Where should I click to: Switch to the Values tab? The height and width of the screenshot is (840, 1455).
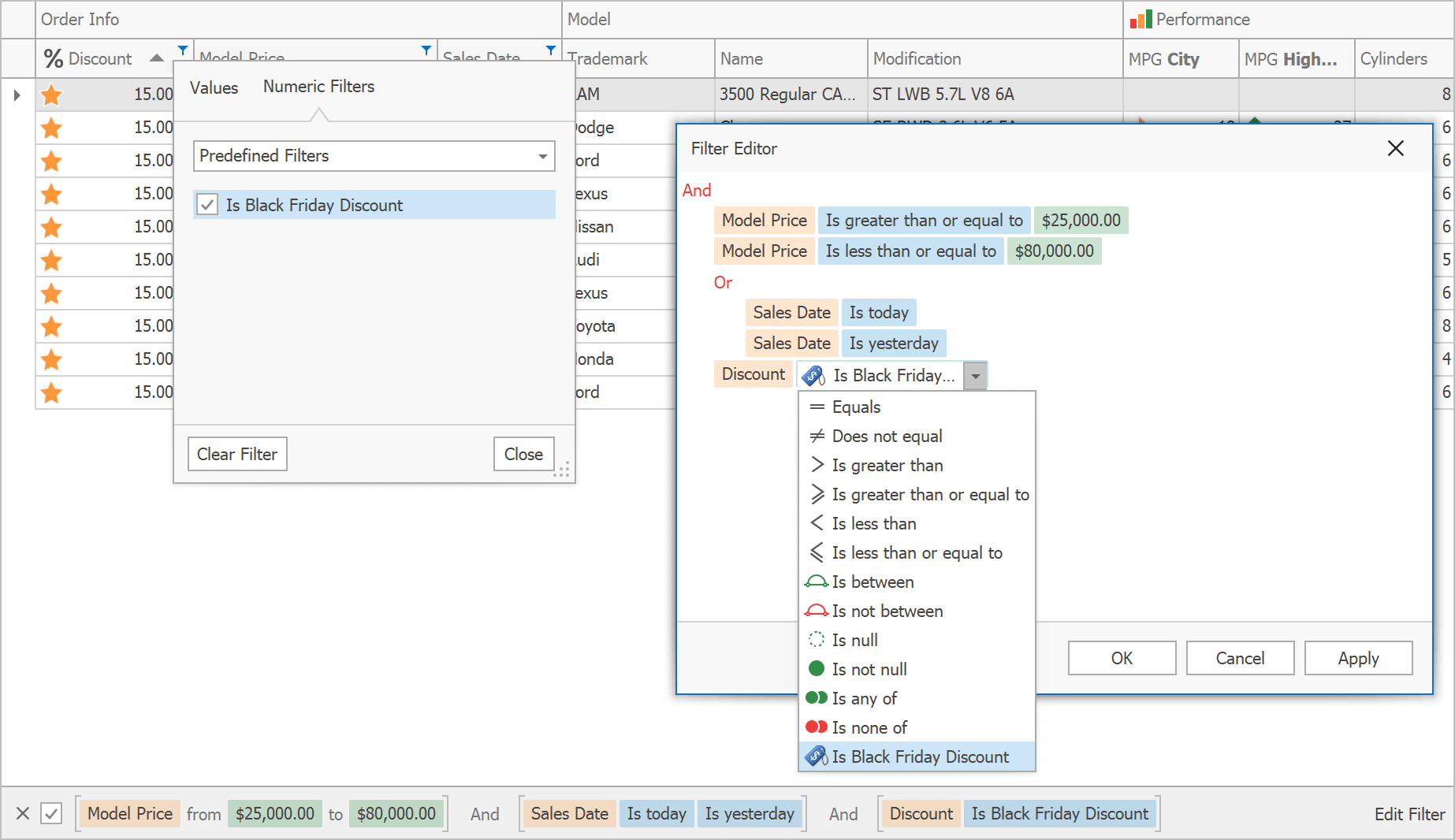coord(214,87)
